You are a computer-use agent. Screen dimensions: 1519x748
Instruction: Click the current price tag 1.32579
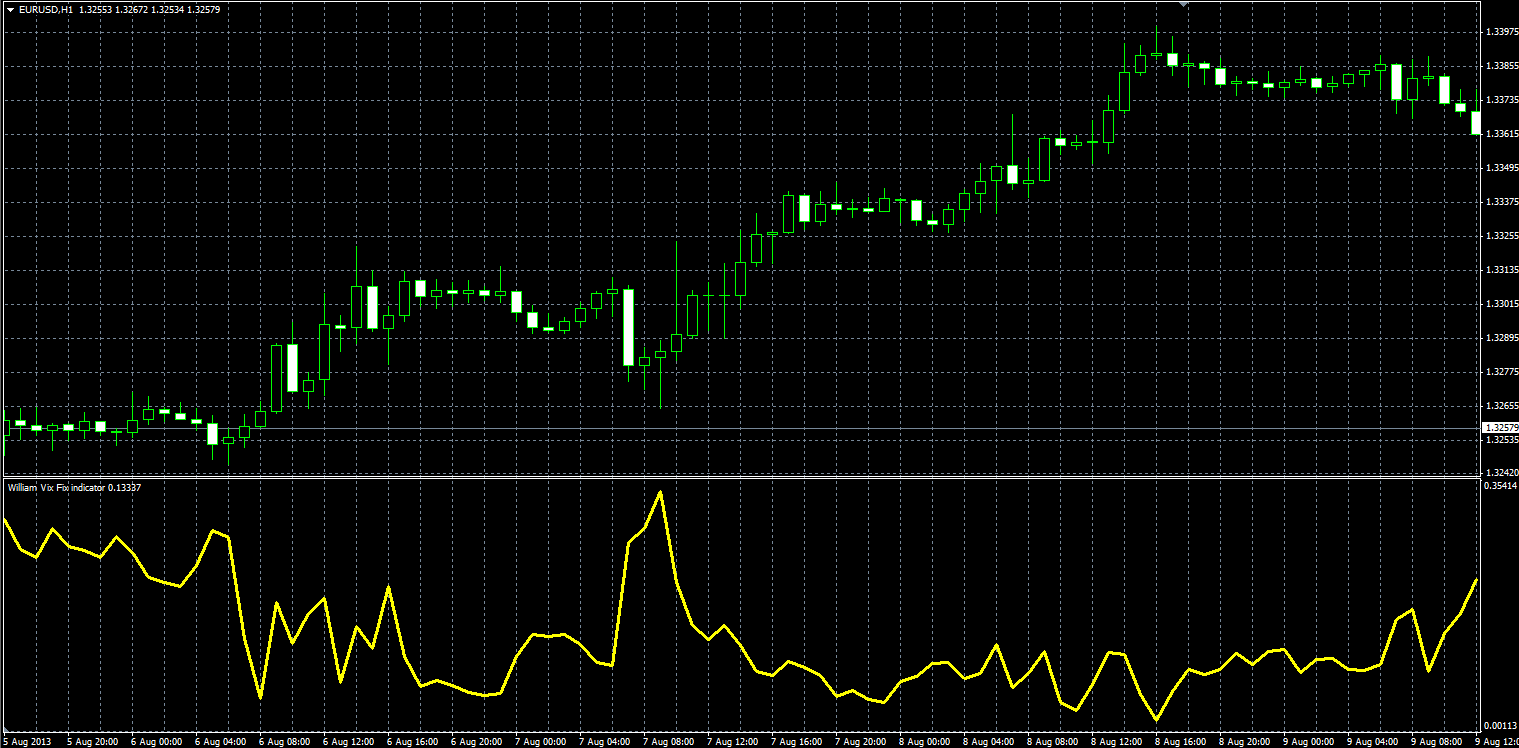[1499, 428]
